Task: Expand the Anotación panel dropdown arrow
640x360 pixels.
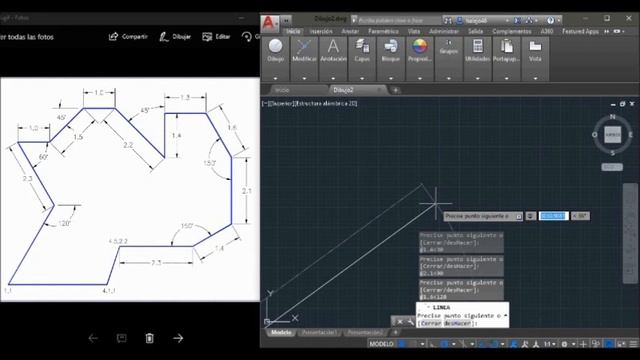Action: coord(333,78)
